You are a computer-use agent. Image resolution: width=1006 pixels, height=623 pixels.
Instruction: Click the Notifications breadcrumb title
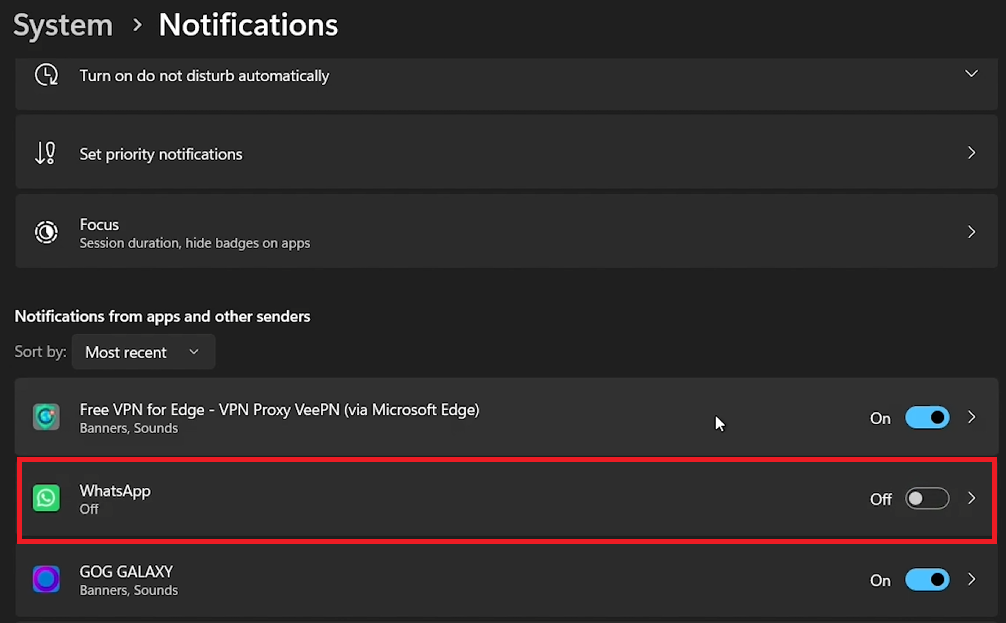point(248,25)
